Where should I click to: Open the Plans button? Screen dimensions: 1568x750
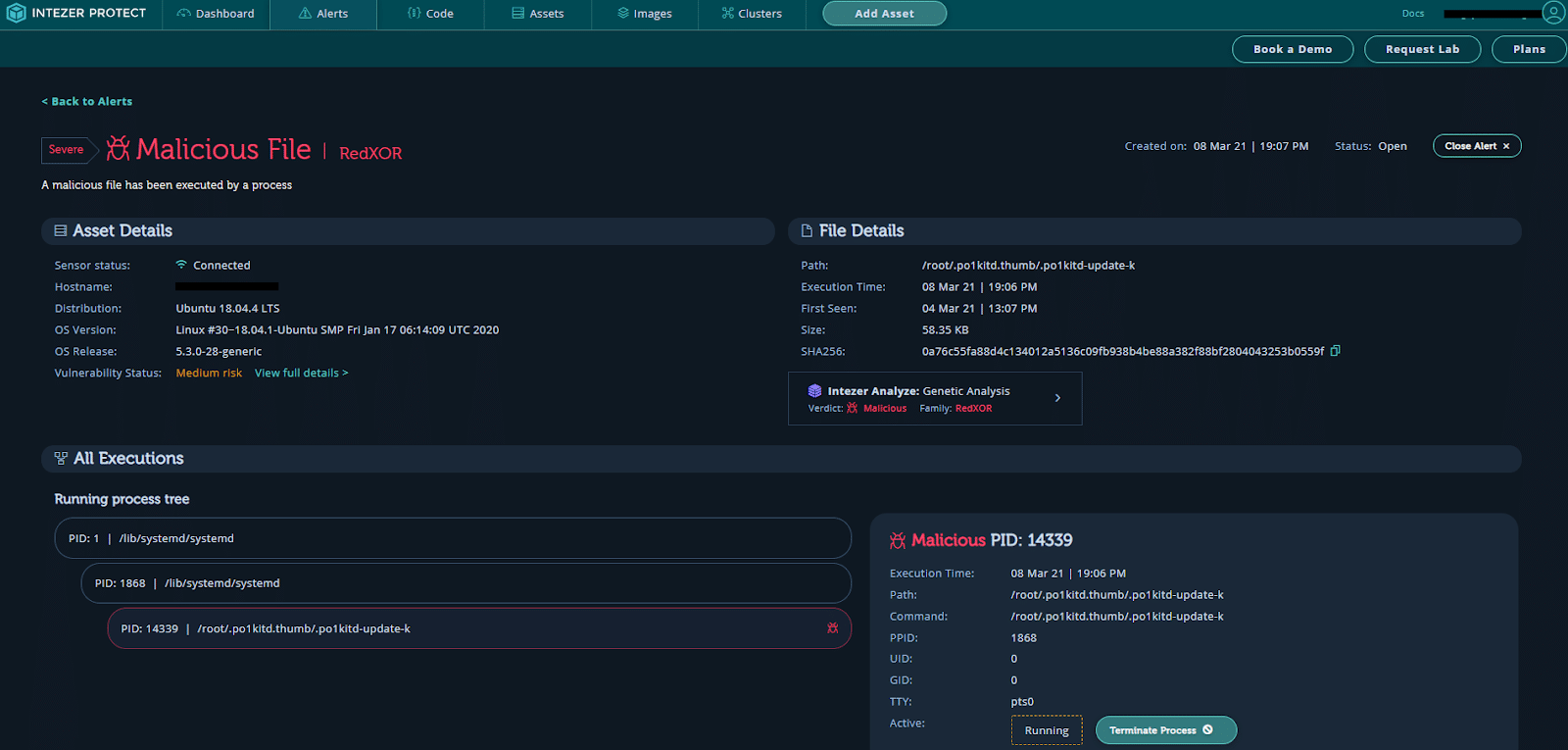click(x=1529, y=49)
